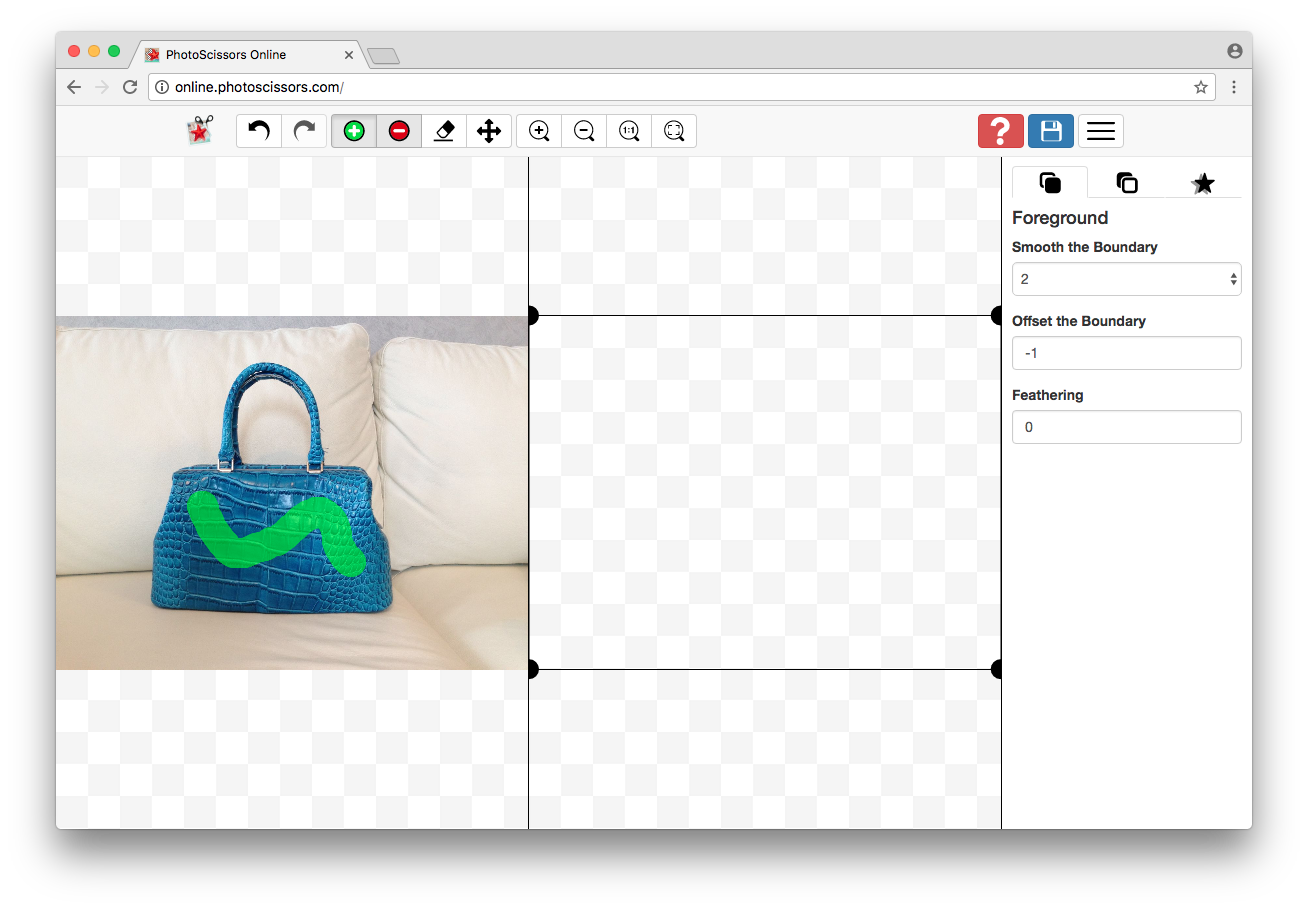Click the redo arrow button
The width and height of the screenshot is (1308, 909).
pyautogui.click(x=304, y=131)
